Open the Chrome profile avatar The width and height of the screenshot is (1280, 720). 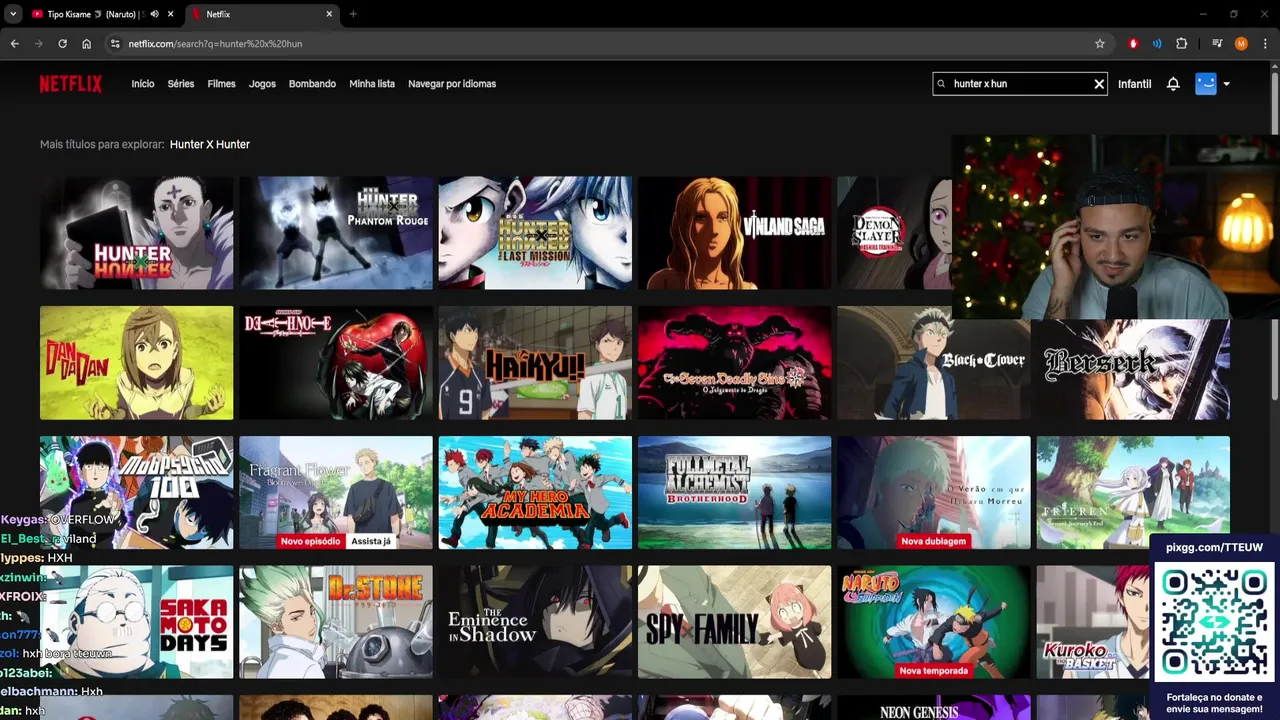[1241, 44]
